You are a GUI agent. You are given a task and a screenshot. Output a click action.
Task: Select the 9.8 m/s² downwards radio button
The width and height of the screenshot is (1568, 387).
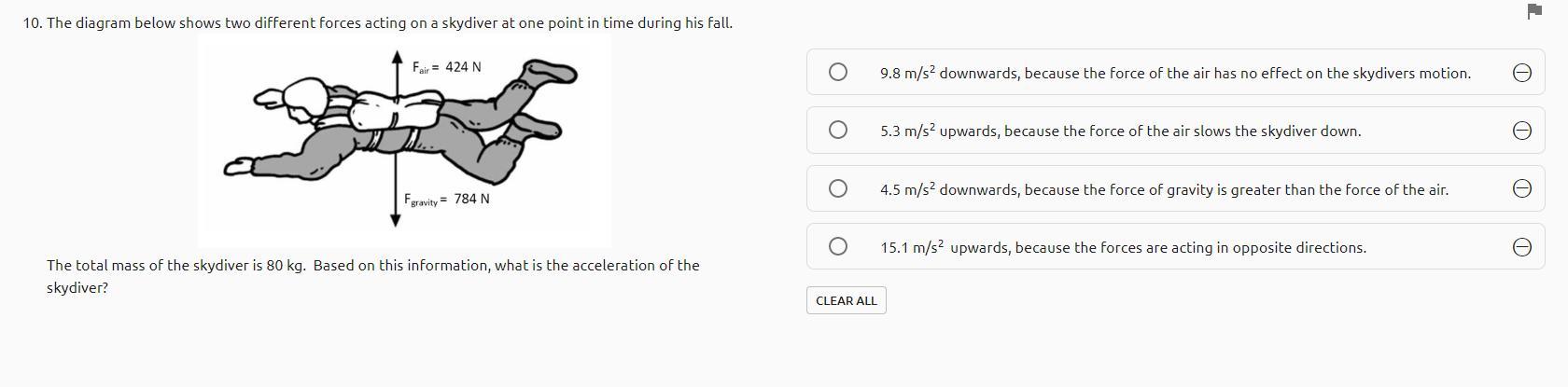click(x=838, y=73)
